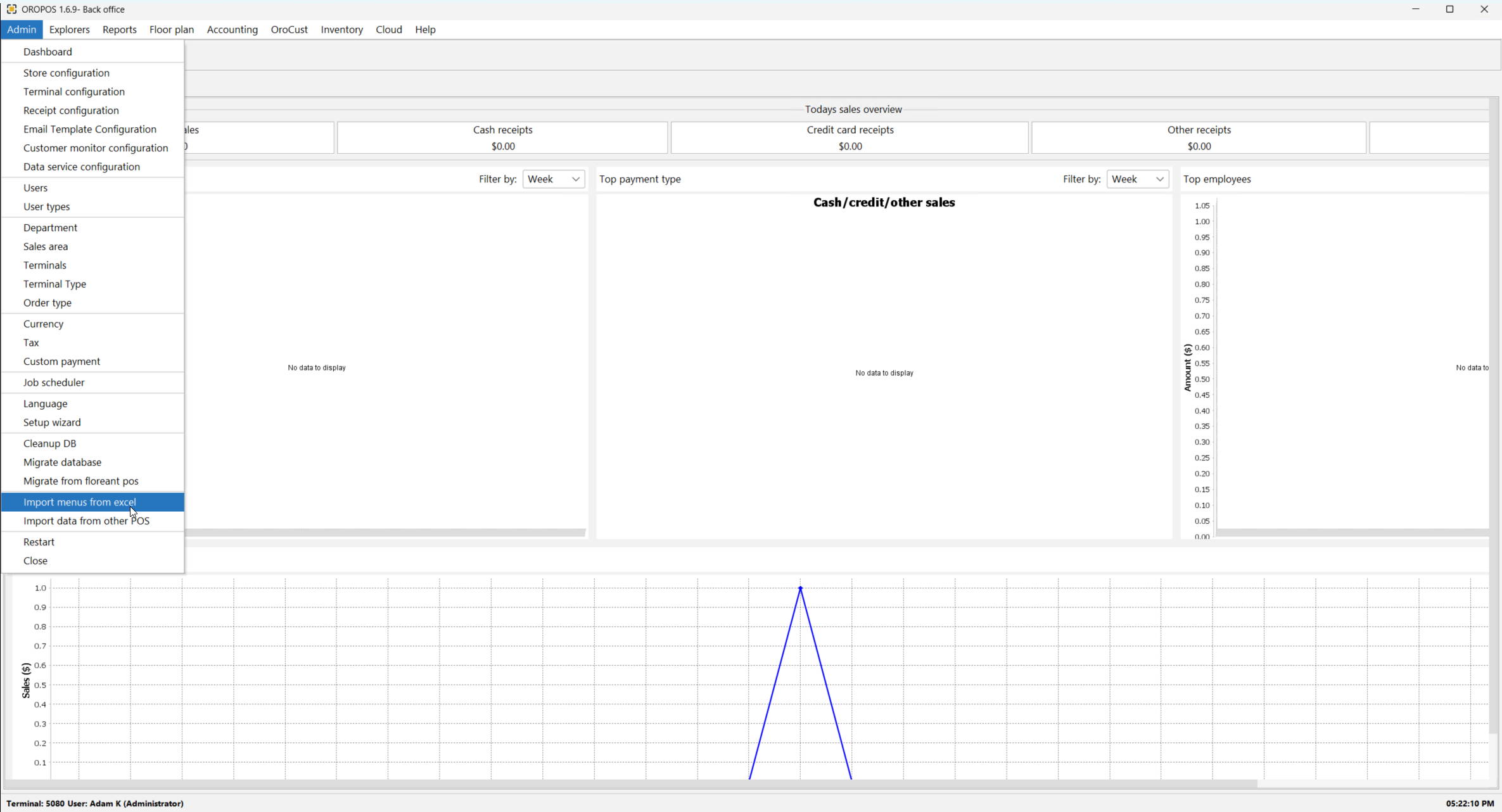Click the Credit card receipts box
Image resolution: width=1502 pixels, height=812 pixels.
850,138
